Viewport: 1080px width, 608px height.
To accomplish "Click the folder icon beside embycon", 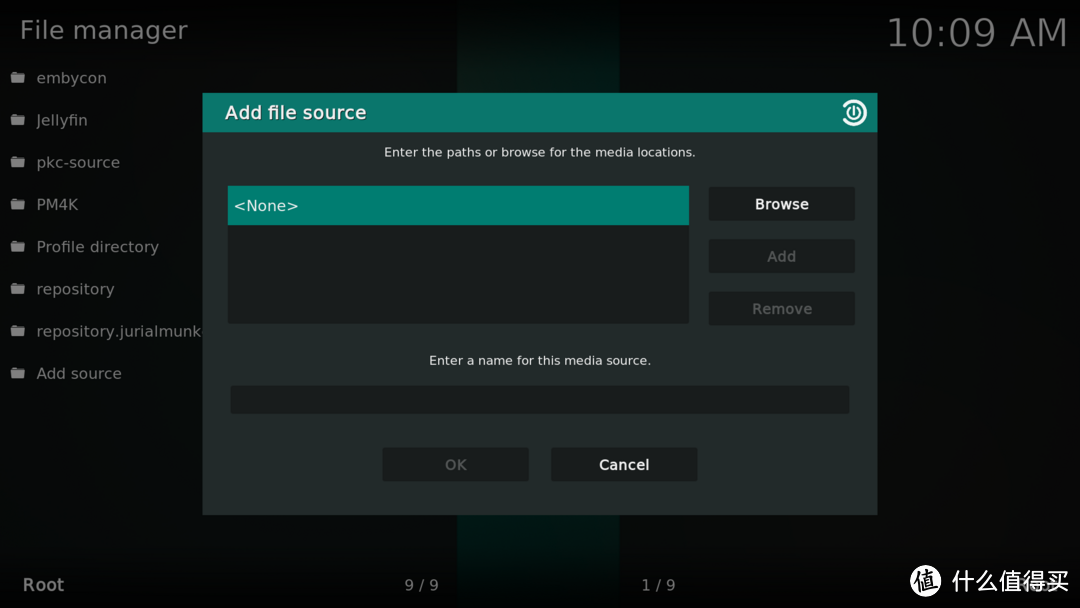I will (x=18, y=78).
